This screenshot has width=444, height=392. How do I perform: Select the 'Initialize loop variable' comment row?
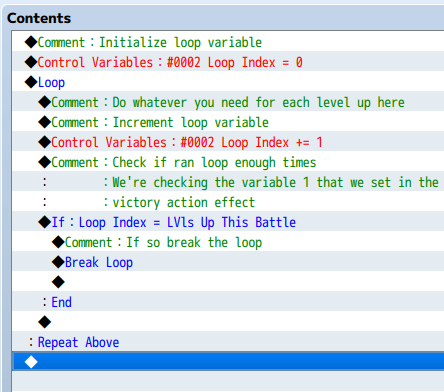(x=228, y=42)
